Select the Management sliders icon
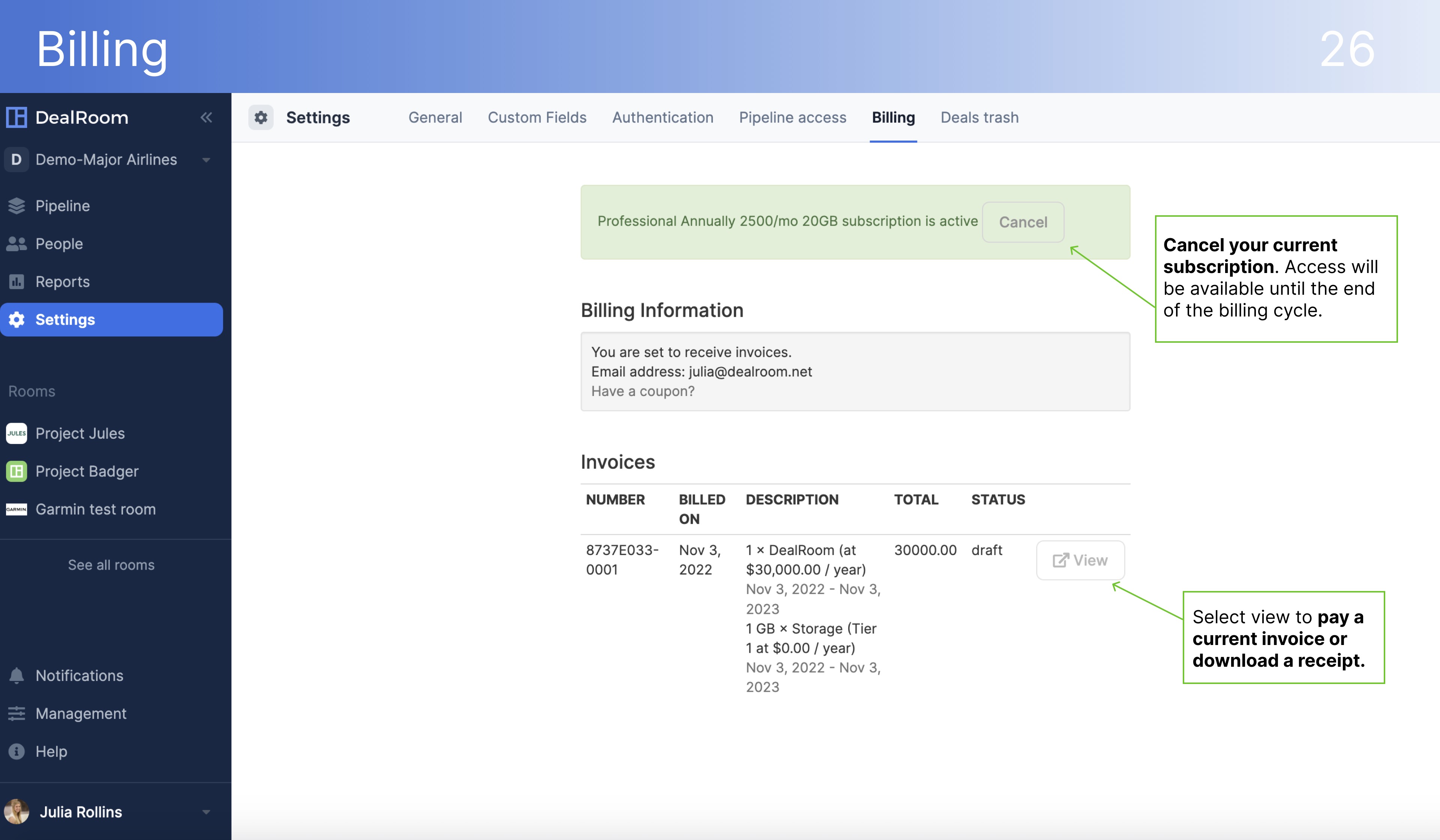Image resolution: width=1440 pixels, height=840 pixels. 17,713
